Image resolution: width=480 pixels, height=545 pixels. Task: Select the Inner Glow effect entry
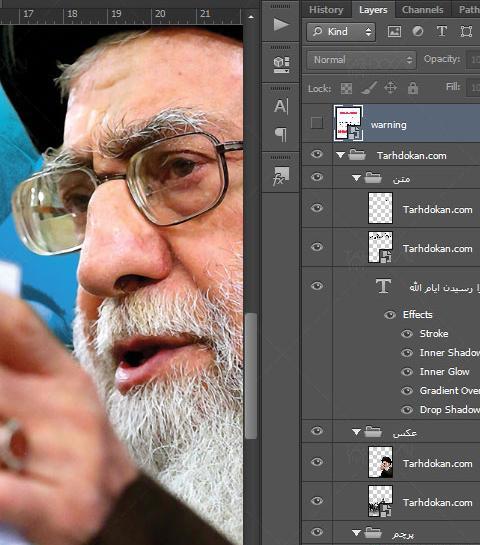click(x=445, y=372)
